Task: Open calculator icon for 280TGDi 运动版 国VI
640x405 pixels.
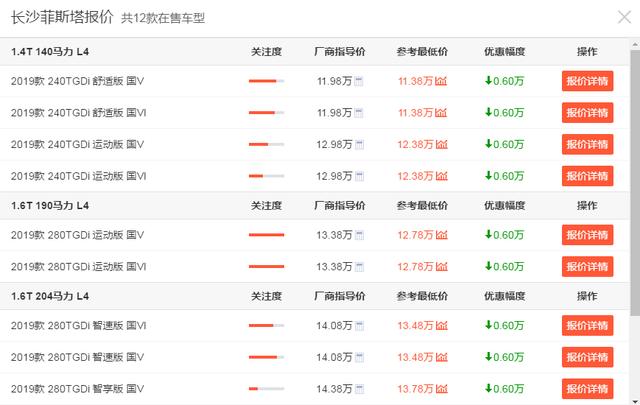Action: (x=359, y=267)
